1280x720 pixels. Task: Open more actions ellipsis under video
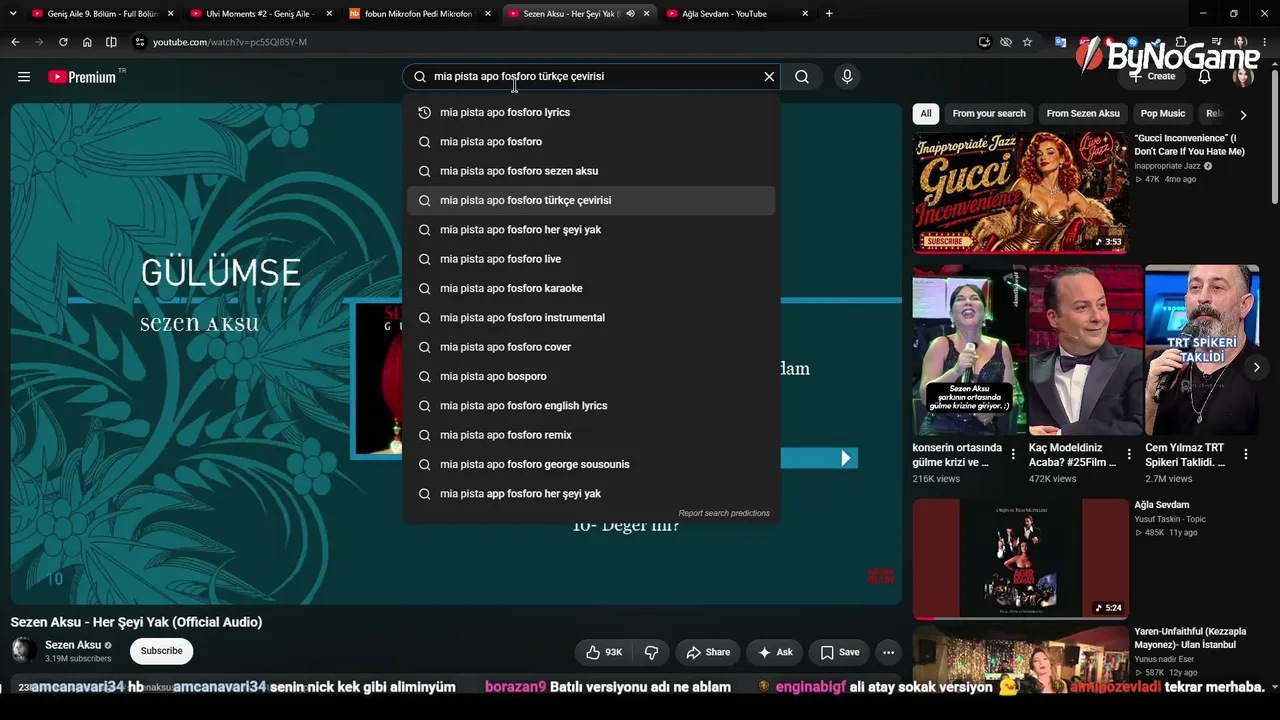pos(888,652)
